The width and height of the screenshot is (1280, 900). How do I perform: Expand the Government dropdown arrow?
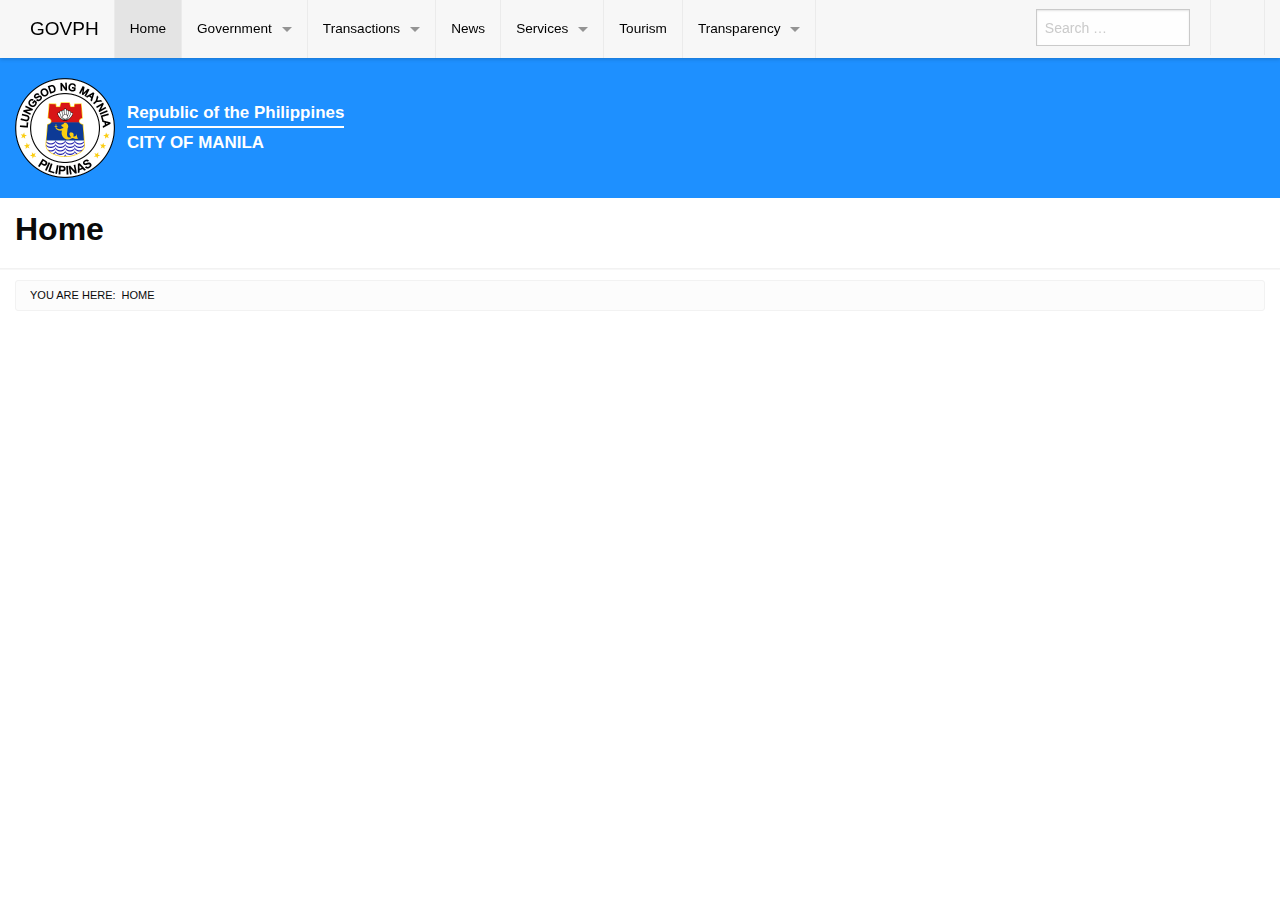(287, 29)
